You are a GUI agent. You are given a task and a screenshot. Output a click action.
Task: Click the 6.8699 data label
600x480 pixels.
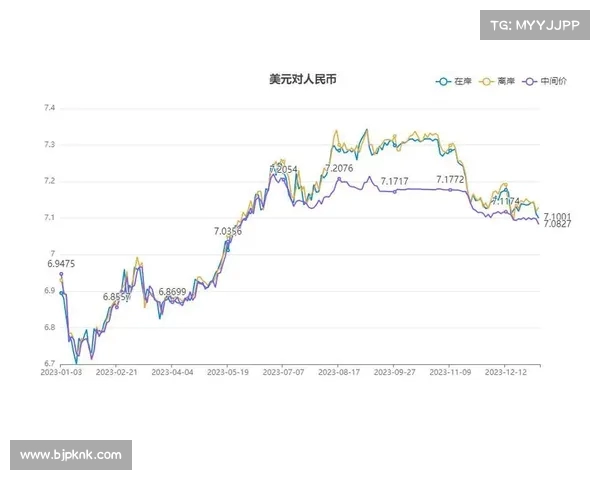(173, 291)
